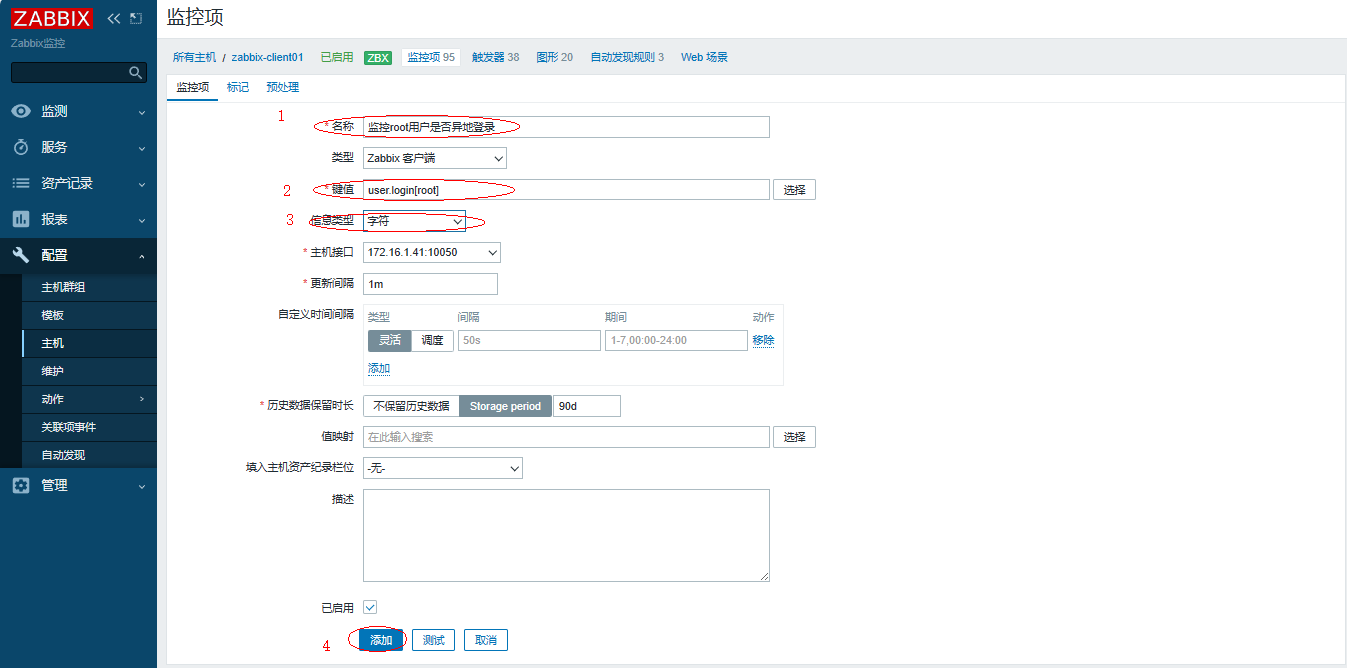The image size is (1347, 668).
Task: Click the 移除 link in custom intervals
Action: point(763,340)
